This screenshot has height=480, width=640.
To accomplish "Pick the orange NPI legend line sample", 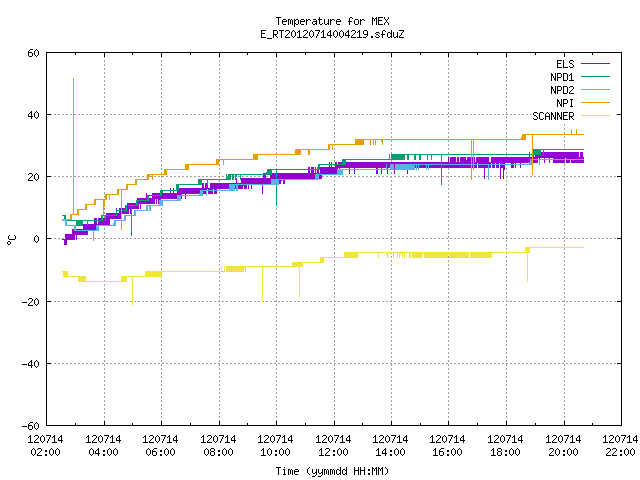I will click(x=596, y=102).
